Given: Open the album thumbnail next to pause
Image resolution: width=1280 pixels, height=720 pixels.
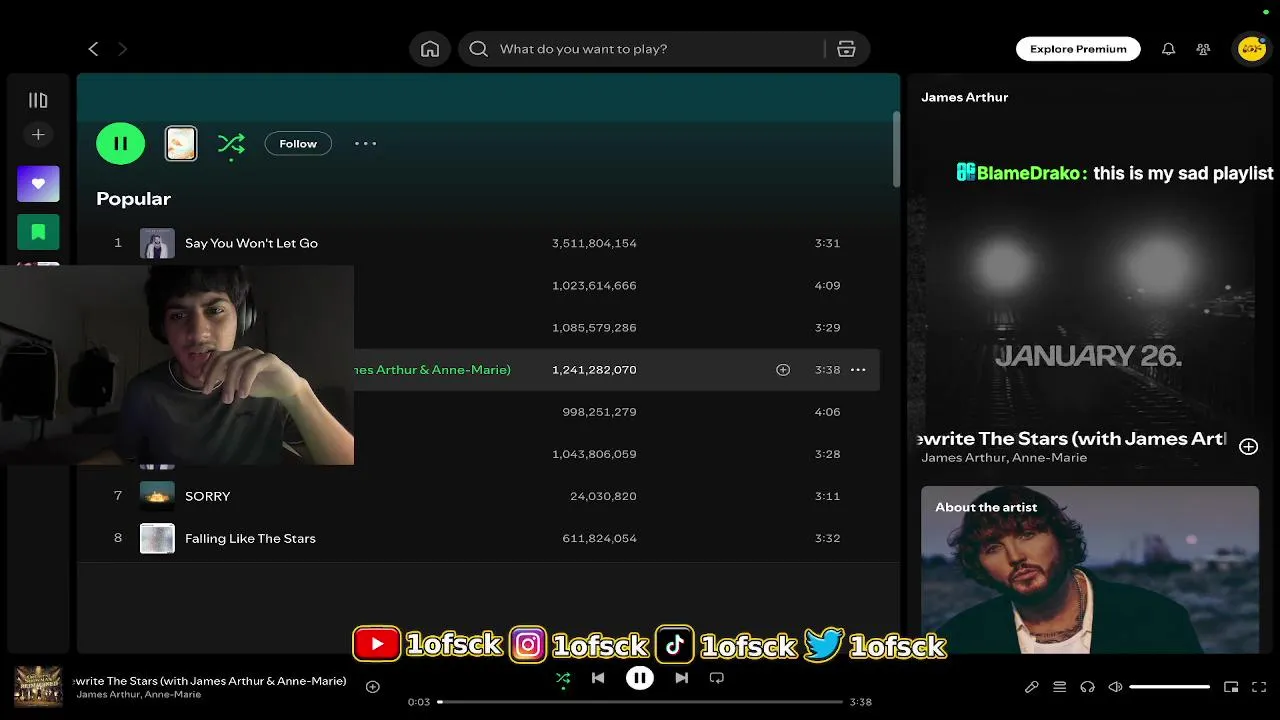Looking at the screenshot, I should 181,144.
